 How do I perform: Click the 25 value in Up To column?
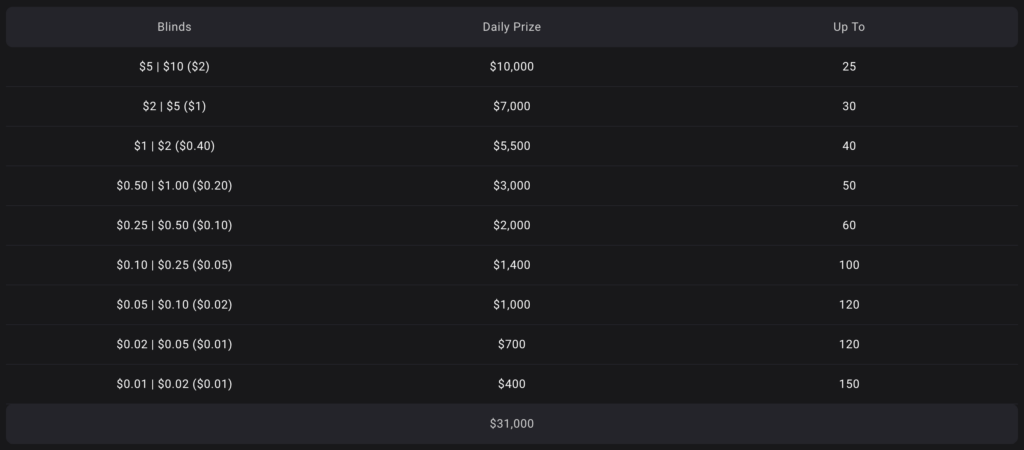pyautogui.click(x=849, y=67)
